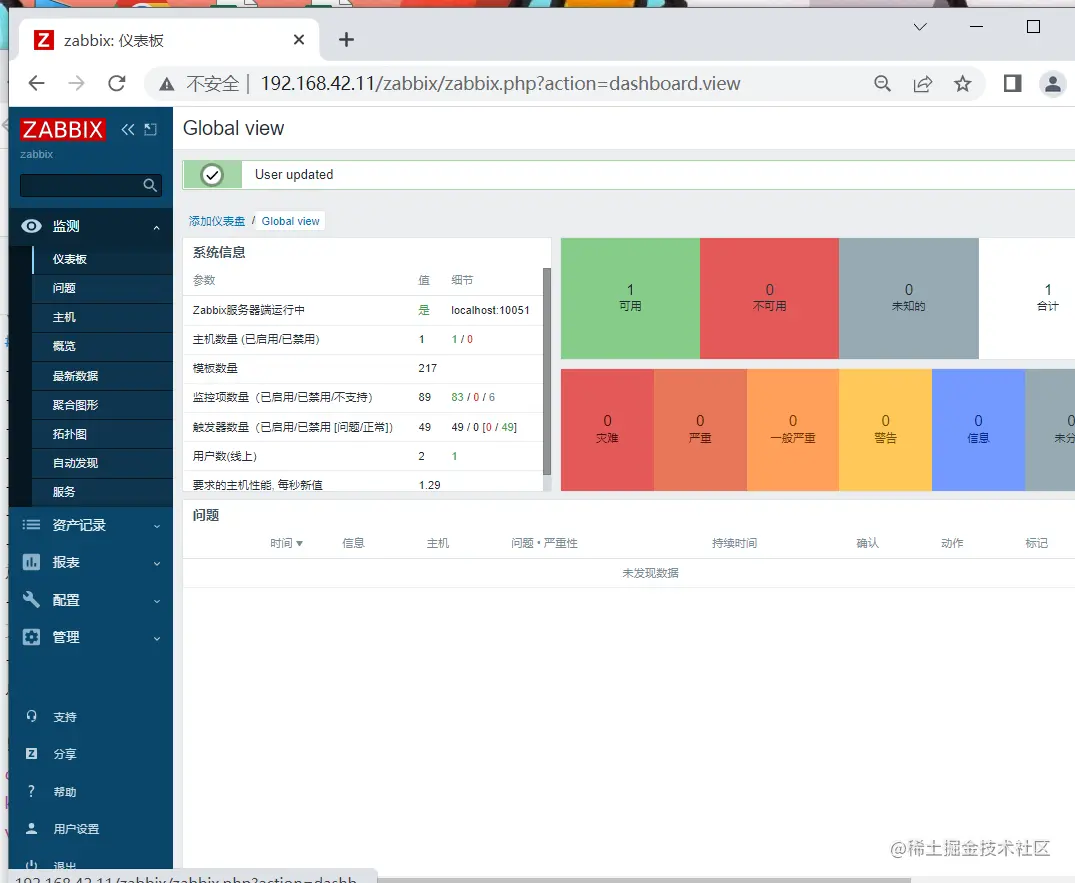1075x883 pixels.
Task: Open 用户设置 link in sidebar
Action: pyautogui.click(x=76, y=829)
